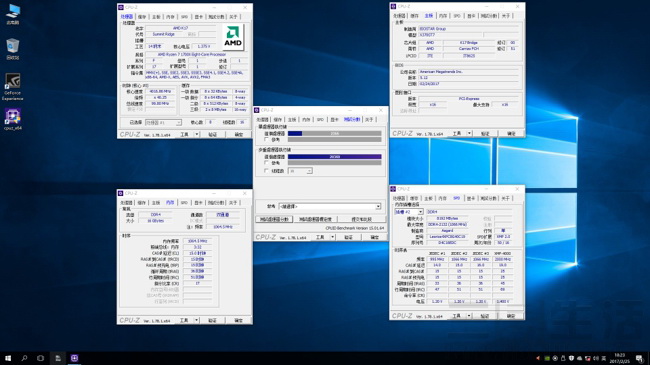The height and width of the screenshot is (365, 650).
Task: Switch to the 处理器 (CPU) tab in the benchmark window
Action: [x=262, y=119]
